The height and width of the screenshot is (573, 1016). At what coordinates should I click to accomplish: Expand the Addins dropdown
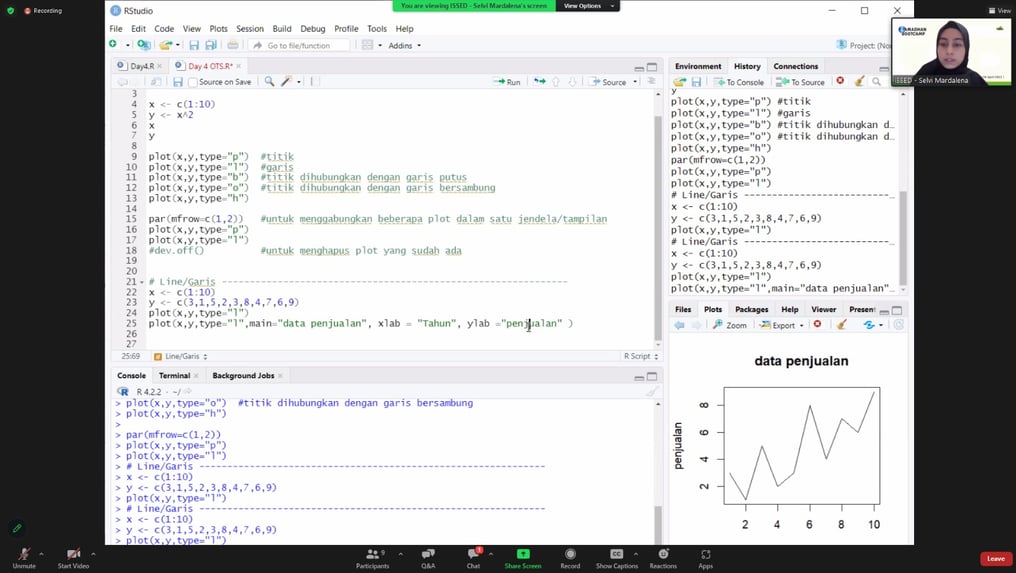pos(404,45)
